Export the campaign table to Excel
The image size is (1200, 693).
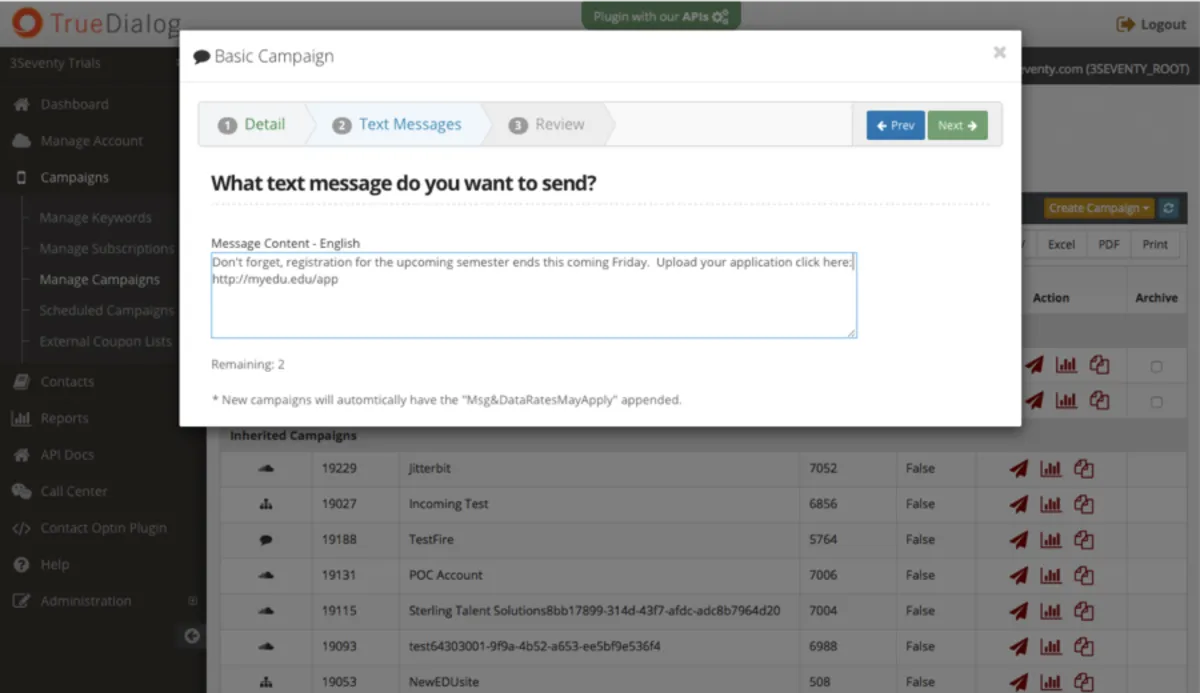point(1061,243)
